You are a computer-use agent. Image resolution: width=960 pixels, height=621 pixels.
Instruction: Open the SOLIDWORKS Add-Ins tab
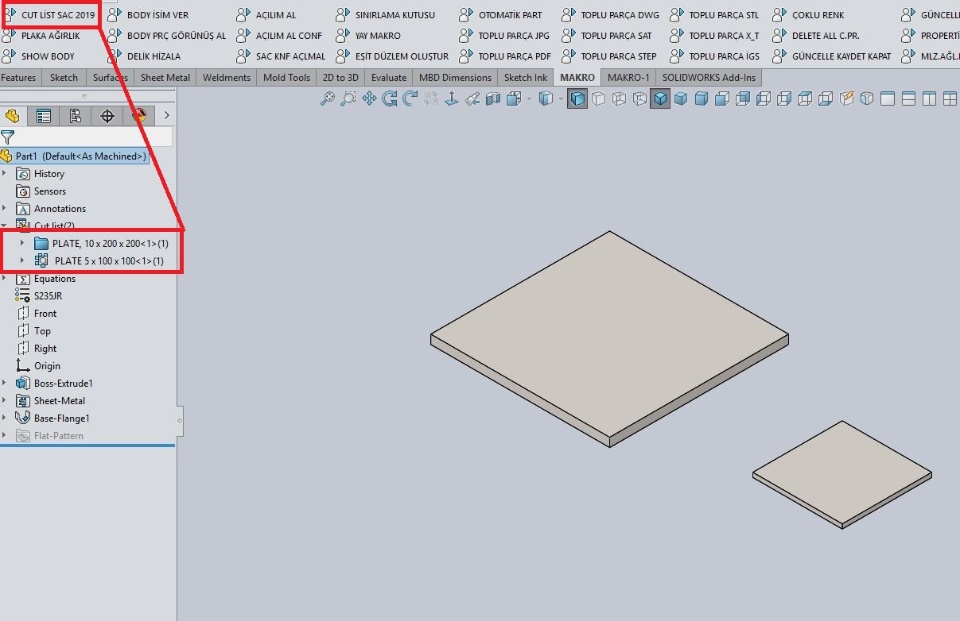709,78
